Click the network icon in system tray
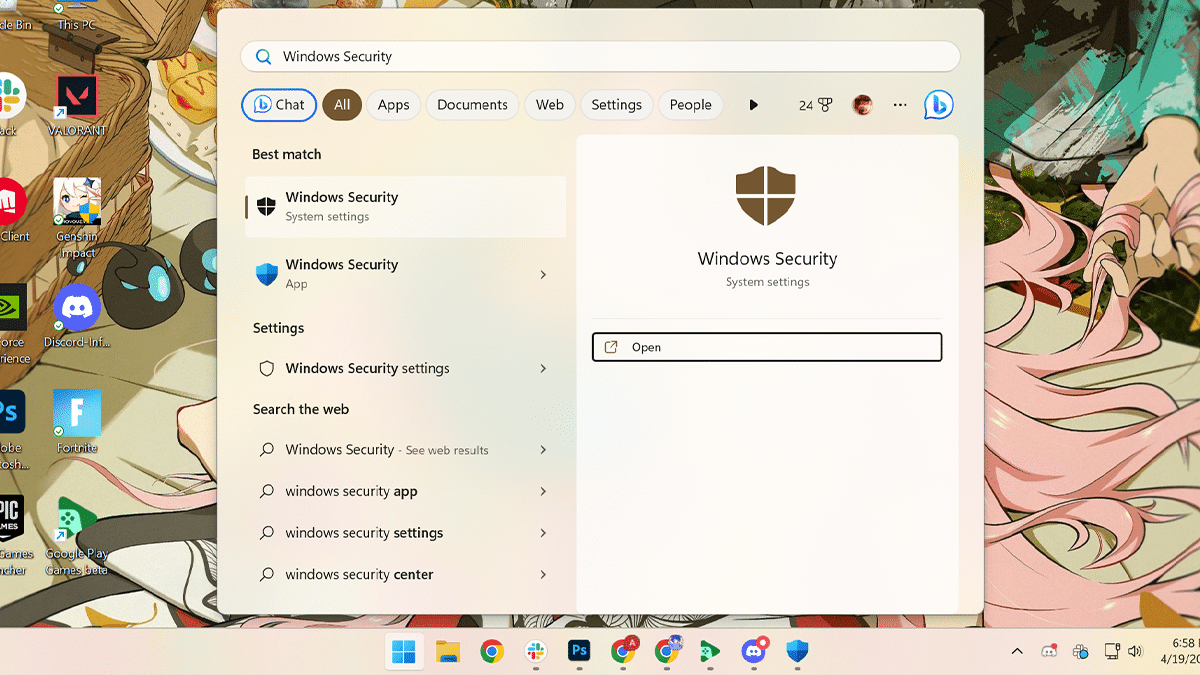Viewport: 1200px width, 675px height. pyautogui.click(x=1111, y=651)
